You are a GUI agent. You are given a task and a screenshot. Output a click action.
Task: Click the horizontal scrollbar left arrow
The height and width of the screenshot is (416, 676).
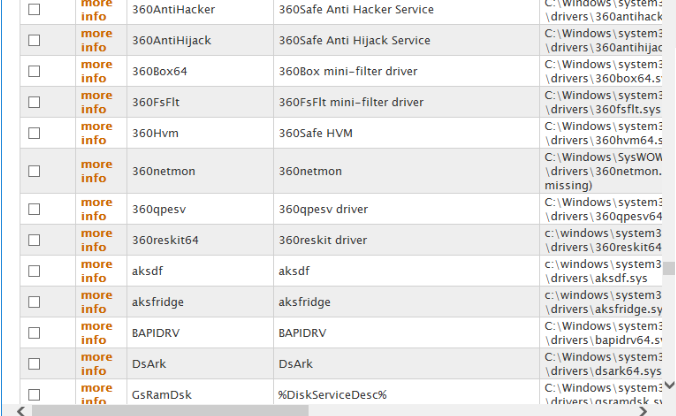tap(21, 411)
